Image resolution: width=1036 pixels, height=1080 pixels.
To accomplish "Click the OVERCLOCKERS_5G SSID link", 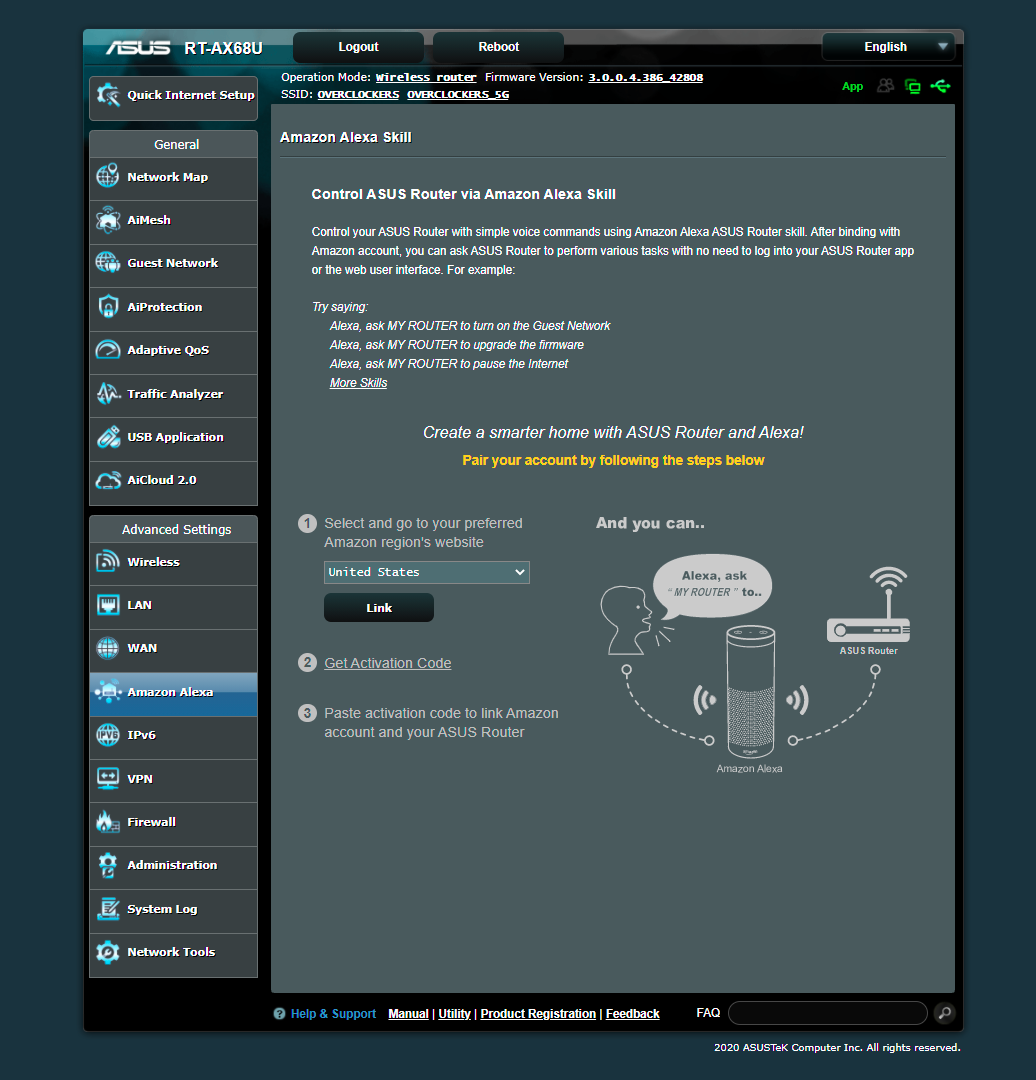I will click(458, 94).
